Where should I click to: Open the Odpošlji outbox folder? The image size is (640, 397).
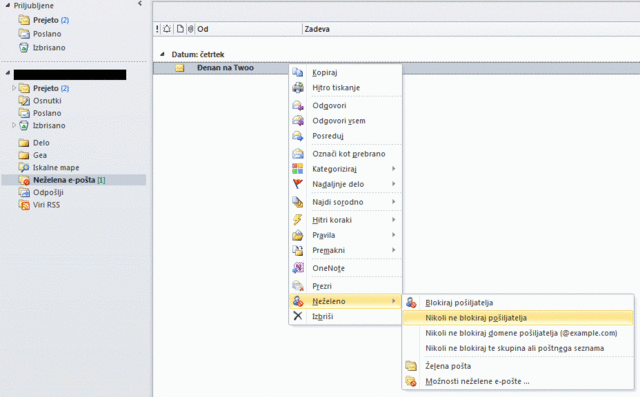(x=48, y=192)
